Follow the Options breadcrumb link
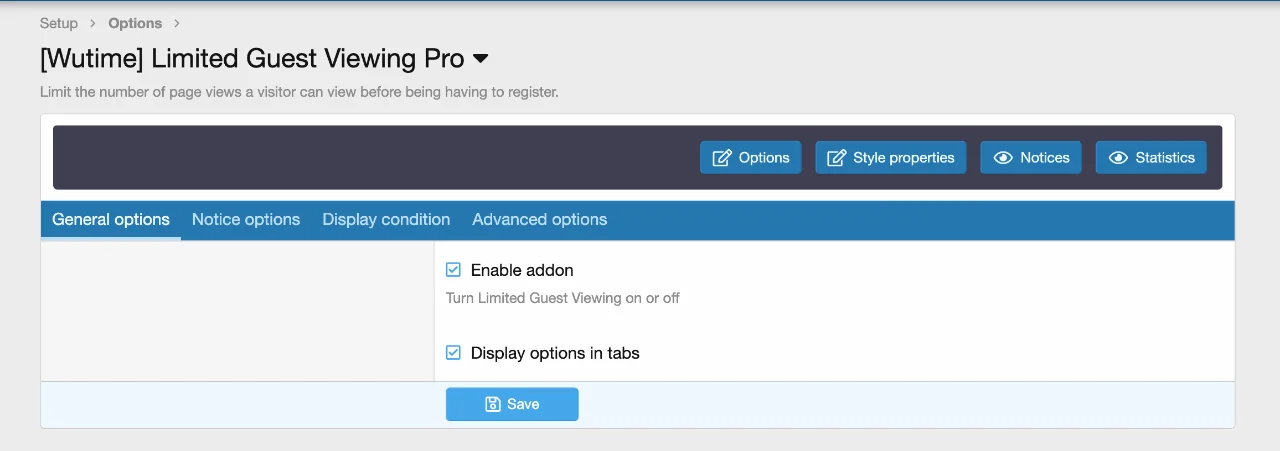Image resolution: width=1280 pixels, height=451 pixels. (135, 23)
